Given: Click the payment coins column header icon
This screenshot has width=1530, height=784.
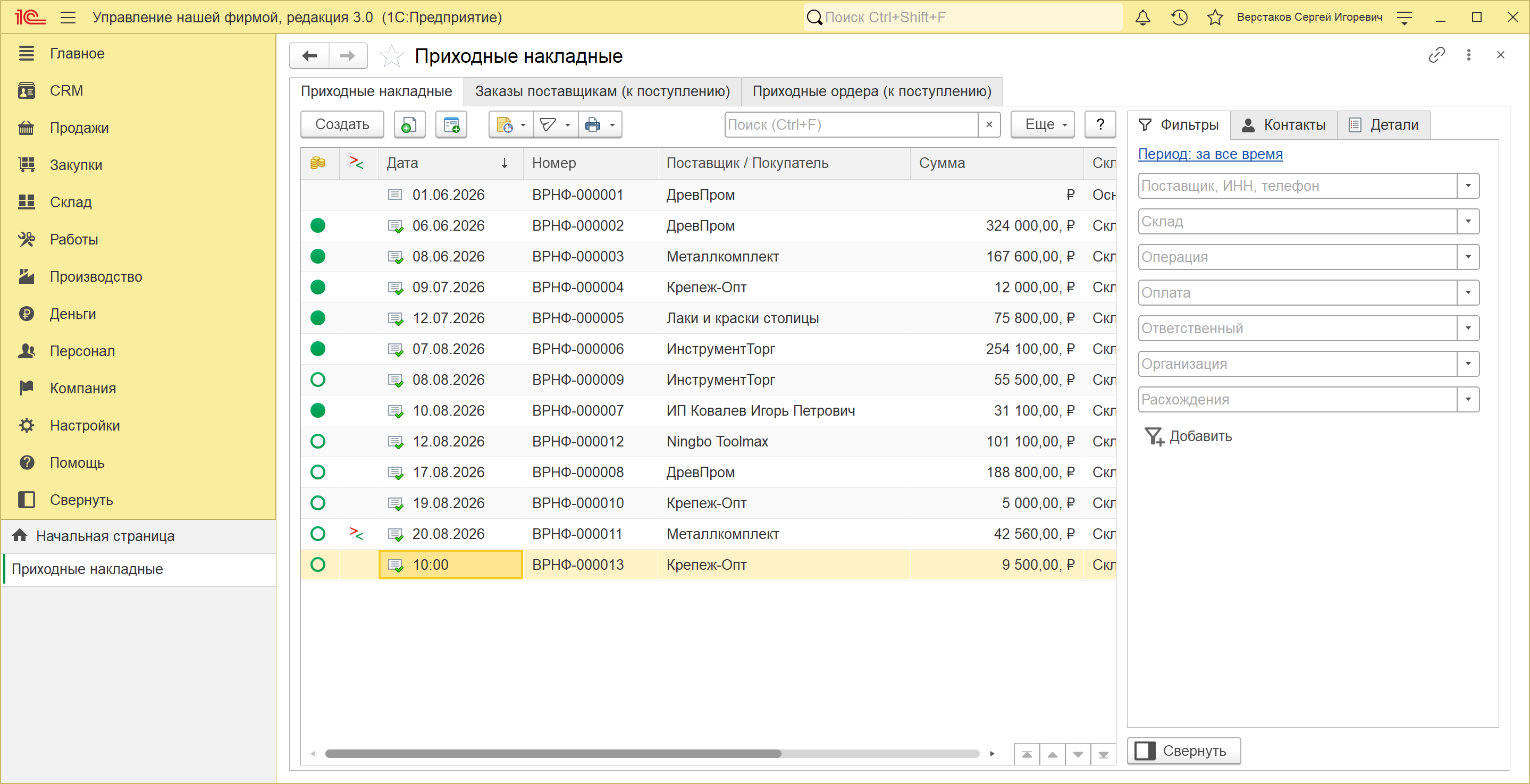Looking at the screenshot, I should 318,163.
